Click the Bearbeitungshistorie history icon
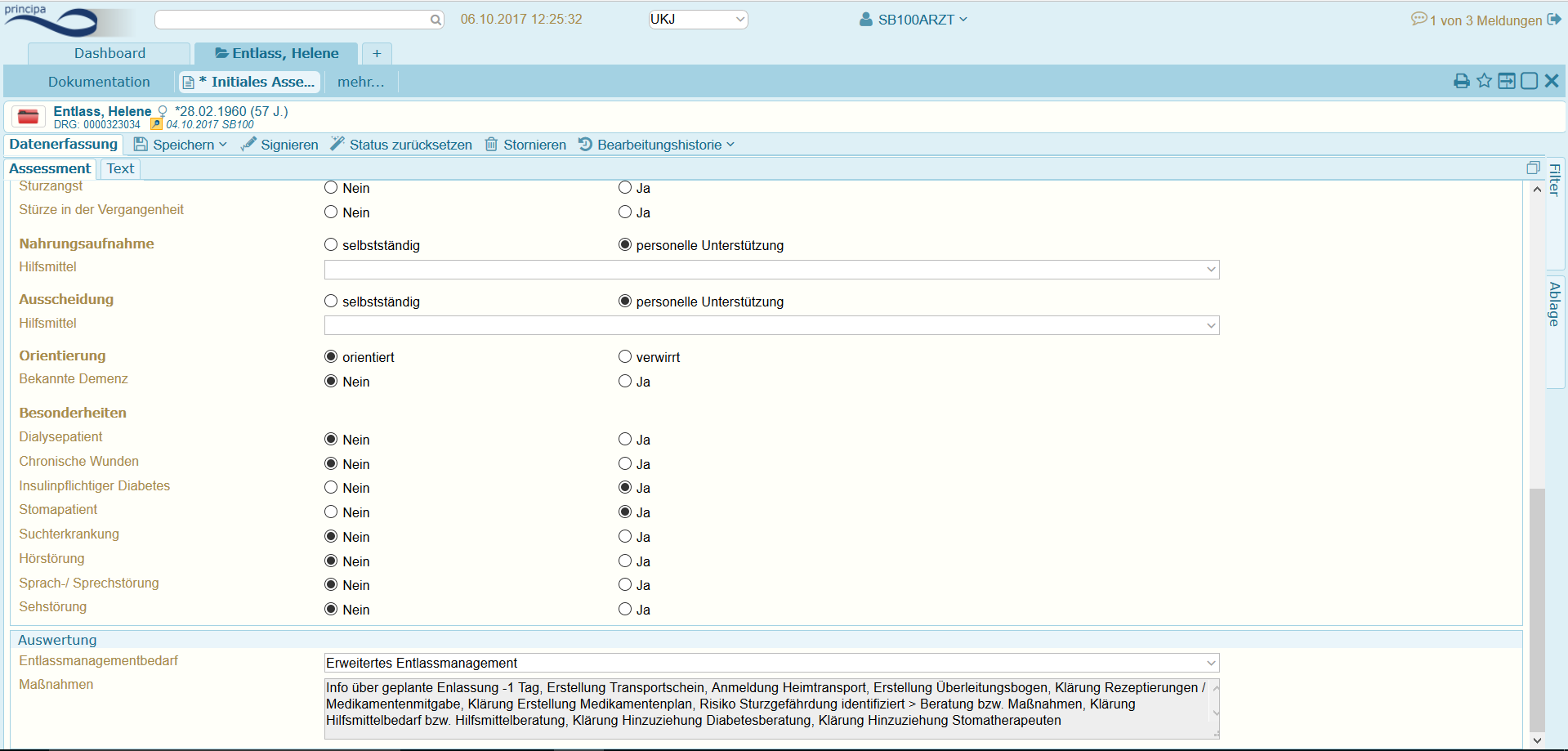This screenshot has width=1568, height=751. pos(585,144)
